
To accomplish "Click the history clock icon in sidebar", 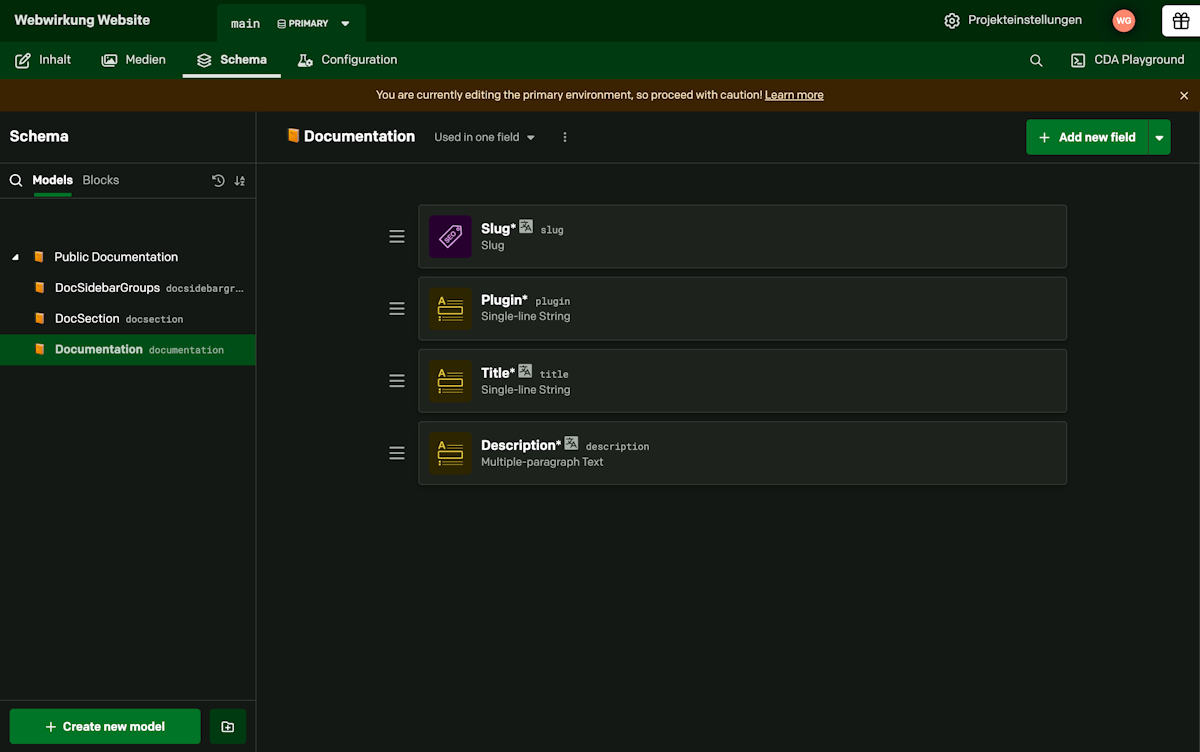I will coord(218,181).
